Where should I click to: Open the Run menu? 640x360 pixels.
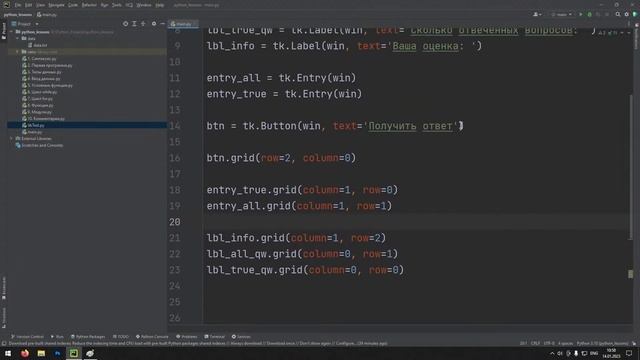104,5
